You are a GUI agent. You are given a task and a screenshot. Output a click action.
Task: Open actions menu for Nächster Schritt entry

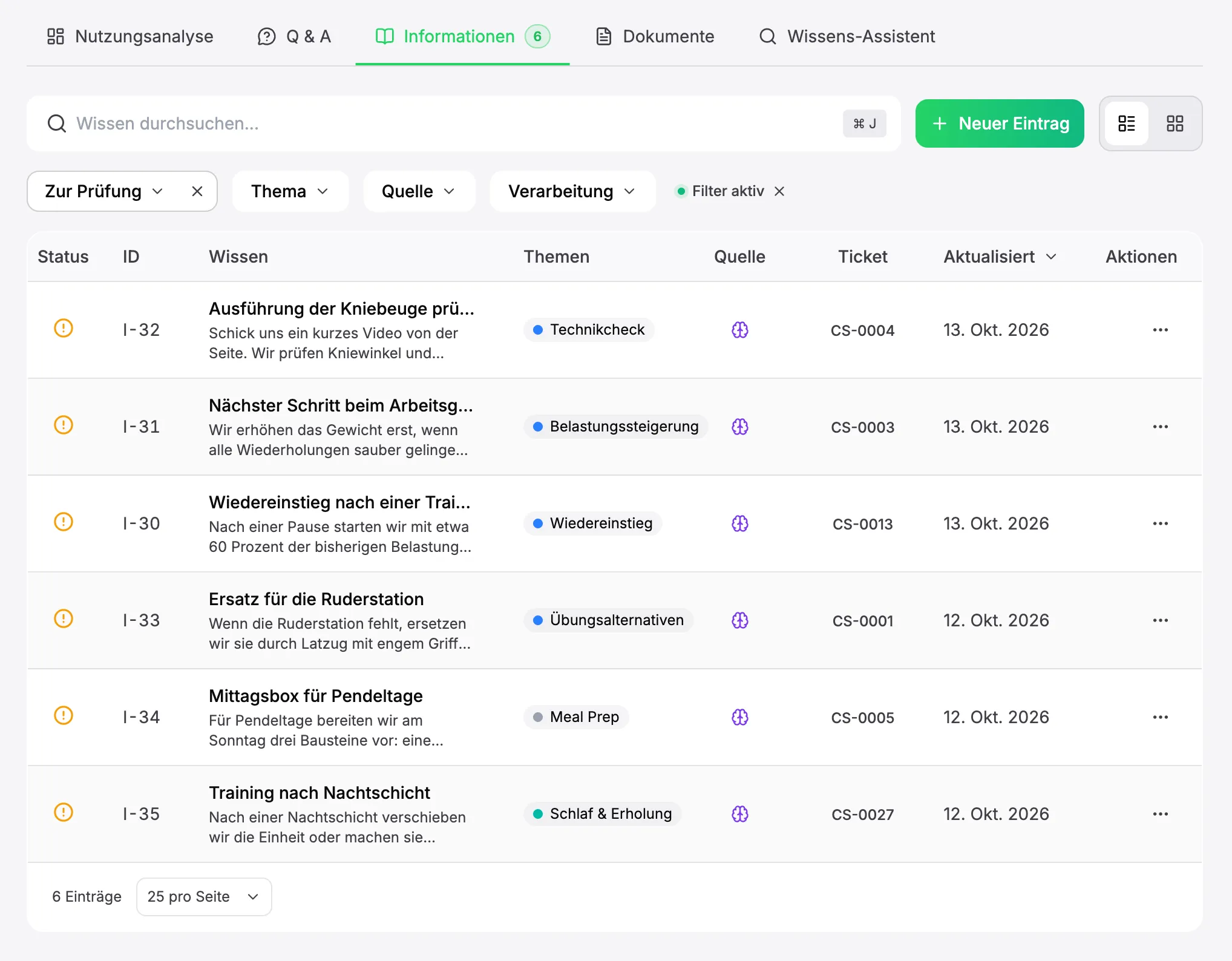1160,427
